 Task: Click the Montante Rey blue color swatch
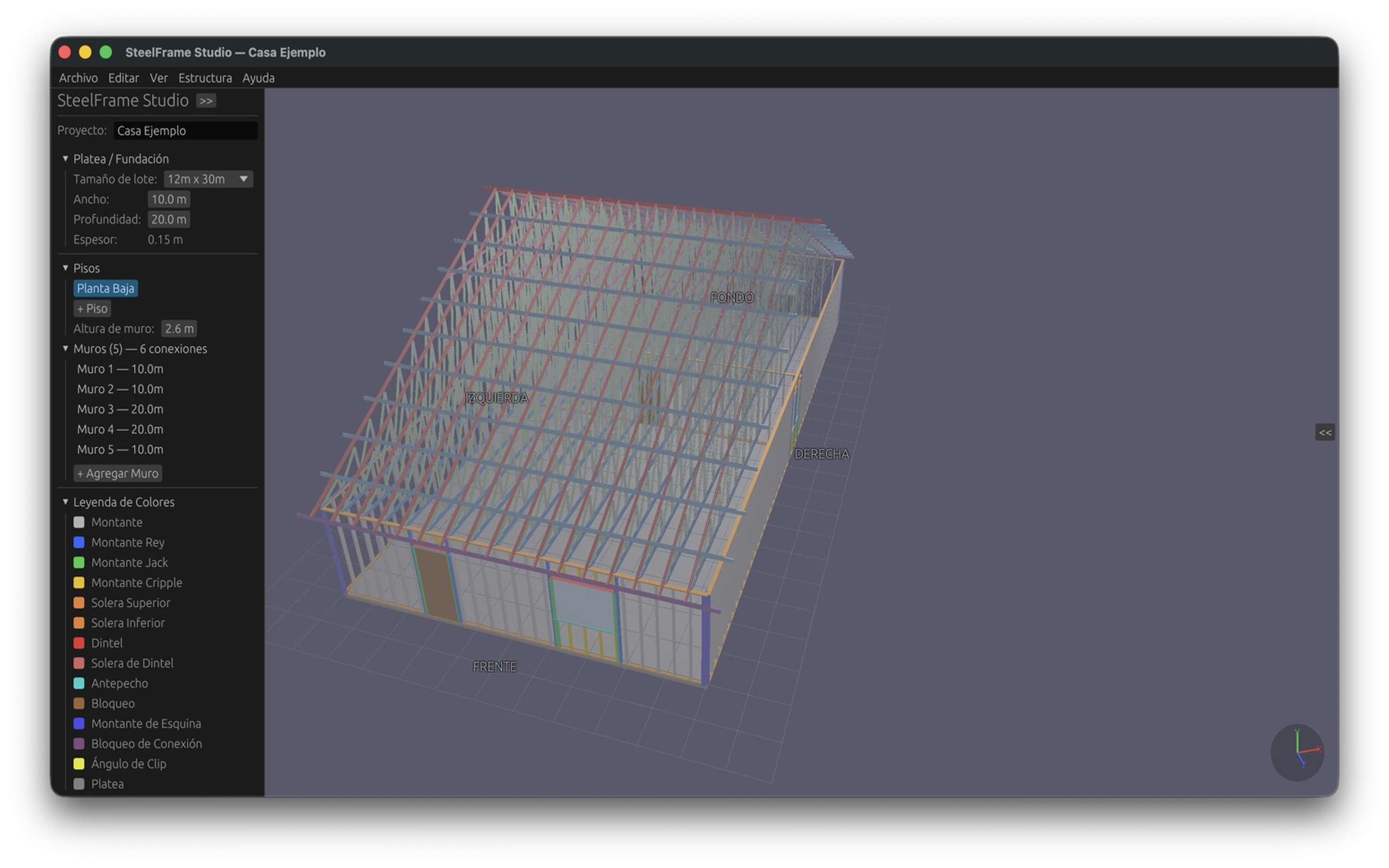(x=79, y=542)
